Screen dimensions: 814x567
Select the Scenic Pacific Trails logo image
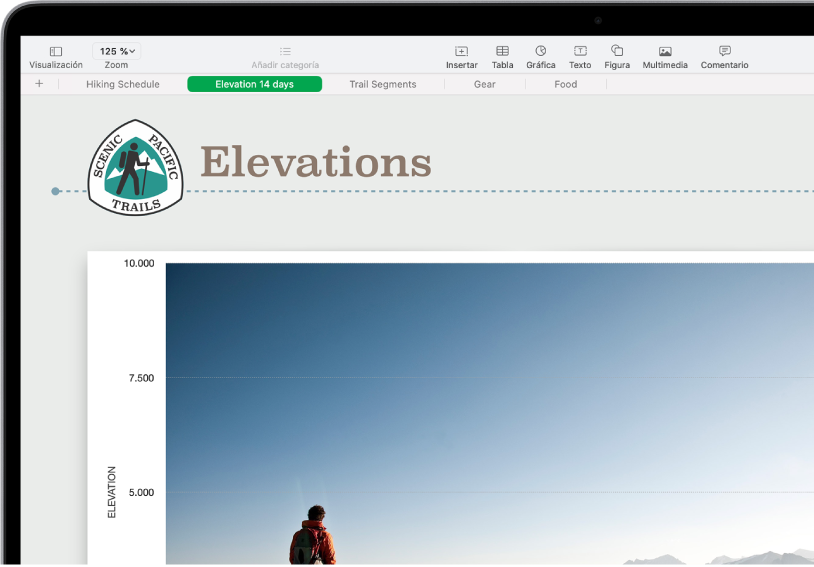click(135, 167)
